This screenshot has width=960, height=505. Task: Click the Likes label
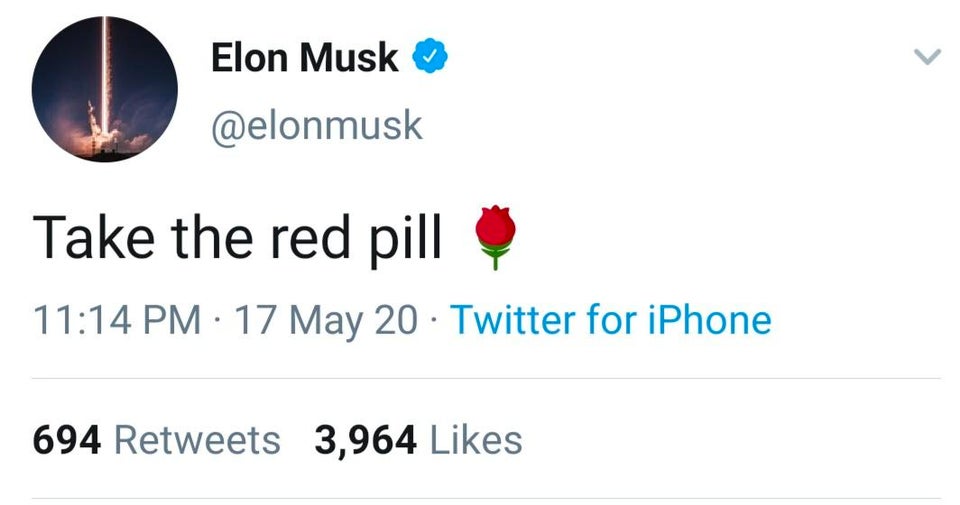click(x=476, y=440)
